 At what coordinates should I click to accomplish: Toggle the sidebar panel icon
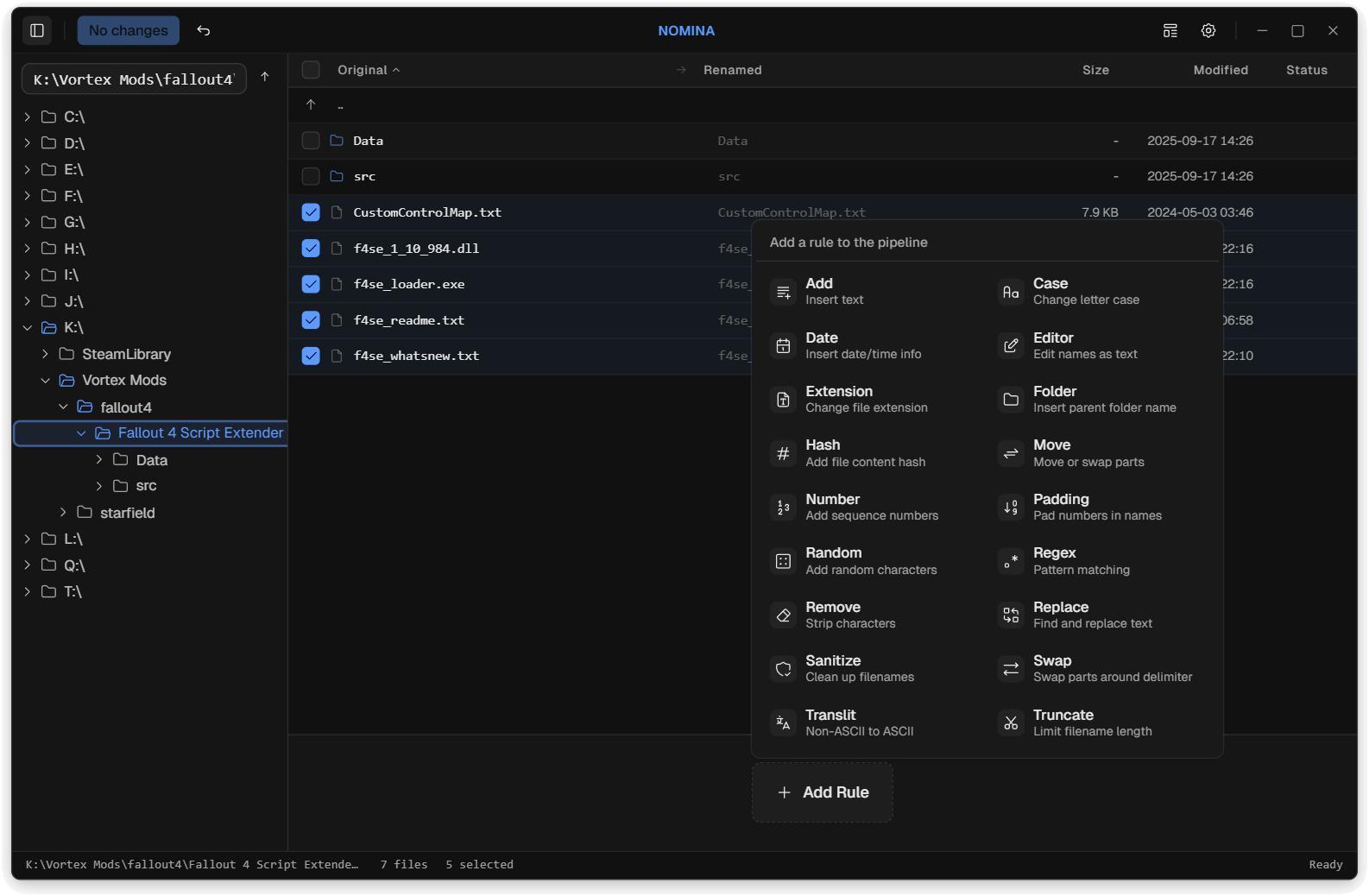37,31
